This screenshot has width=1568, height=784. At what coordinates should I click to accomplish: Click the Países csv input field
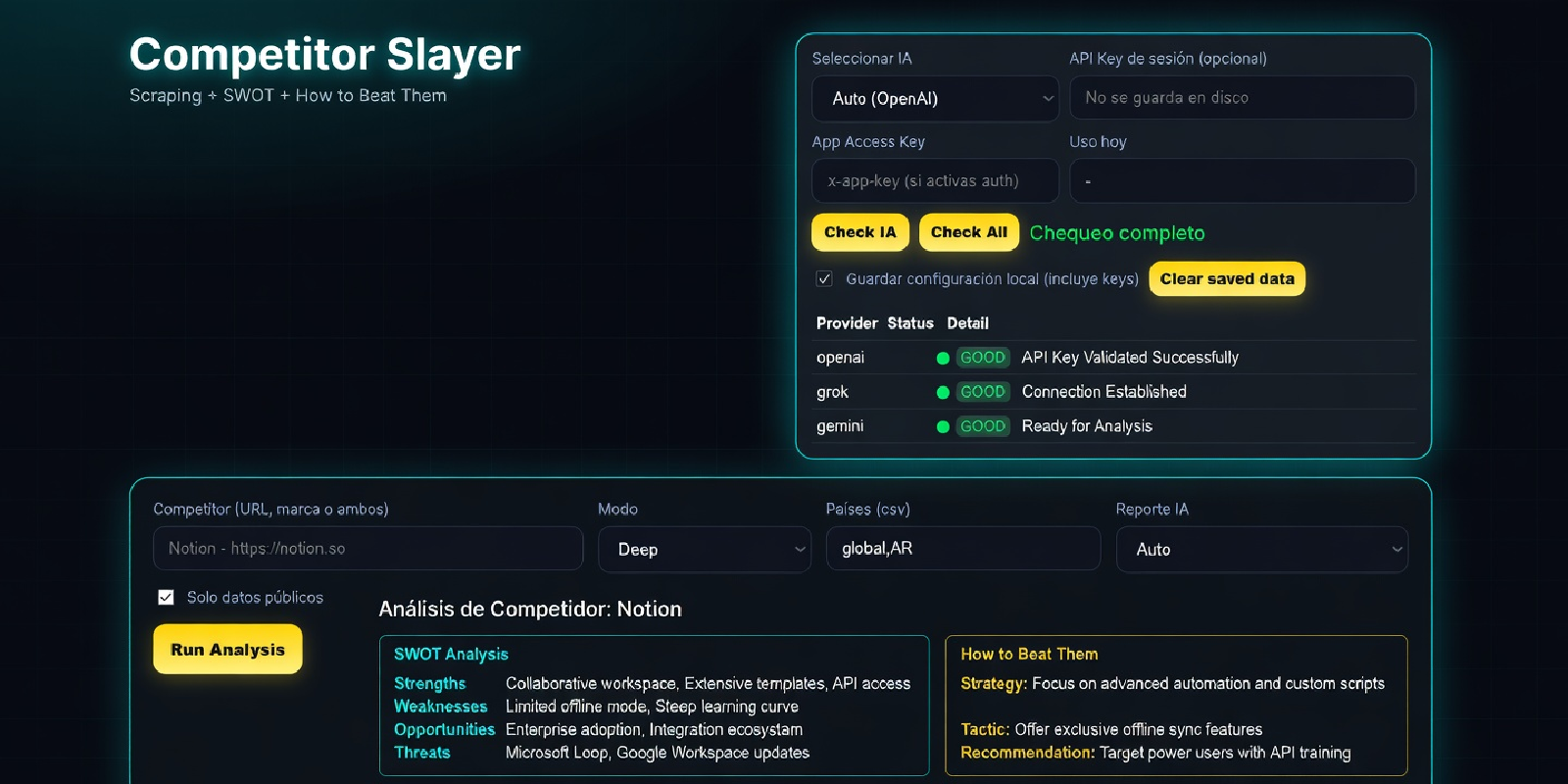click(963, 549)
